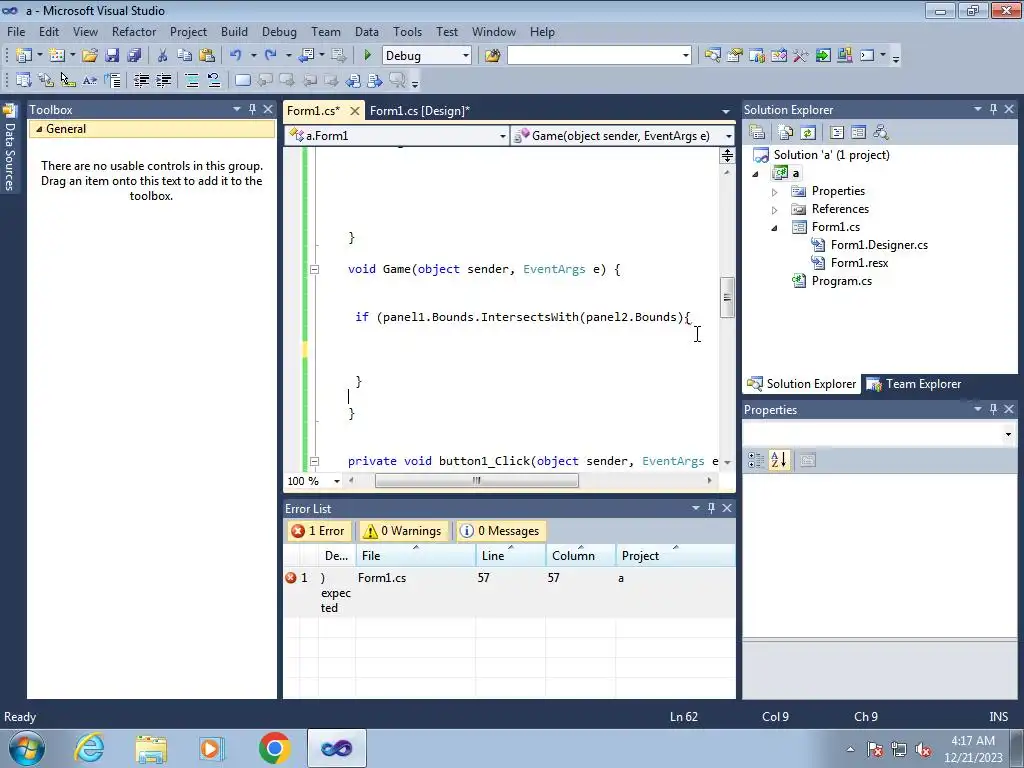Decrease line indent toolbar icon
The image size is (1024, 768).
[141, 80]
